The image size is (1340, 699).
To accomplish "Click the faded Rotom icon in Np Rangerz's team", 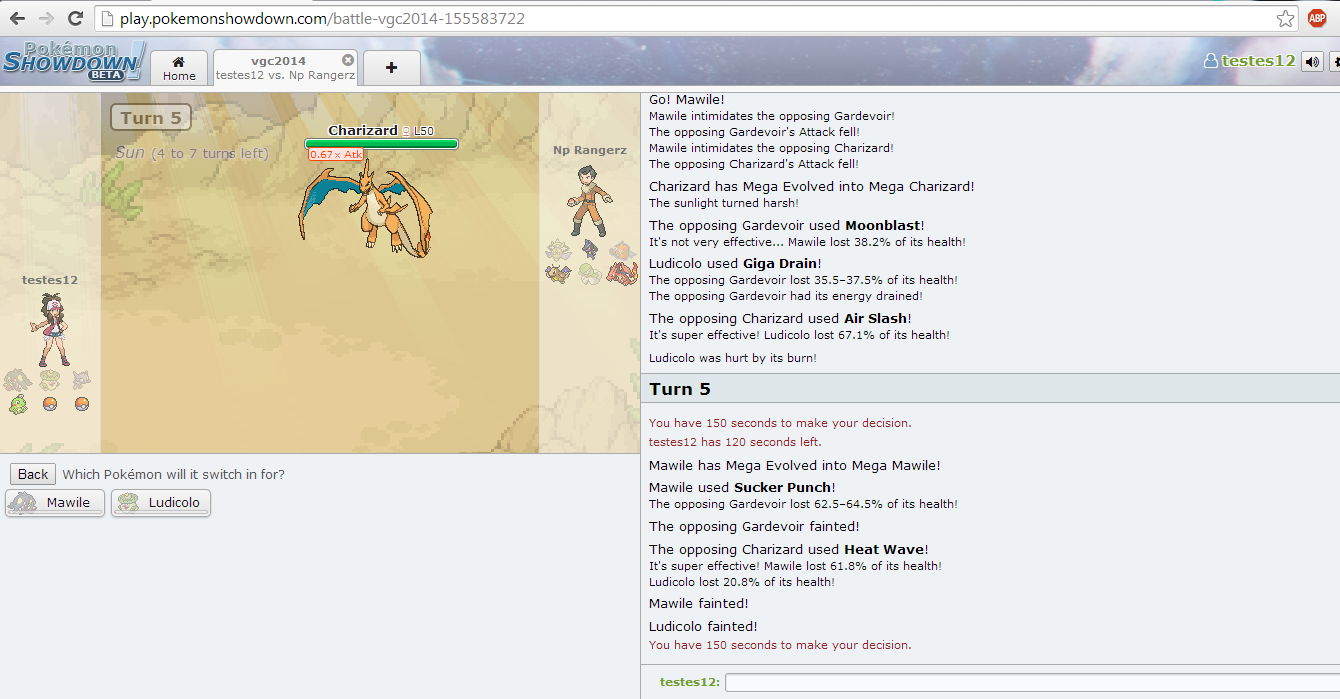I will pyautogui.click(x=621, y=249).
